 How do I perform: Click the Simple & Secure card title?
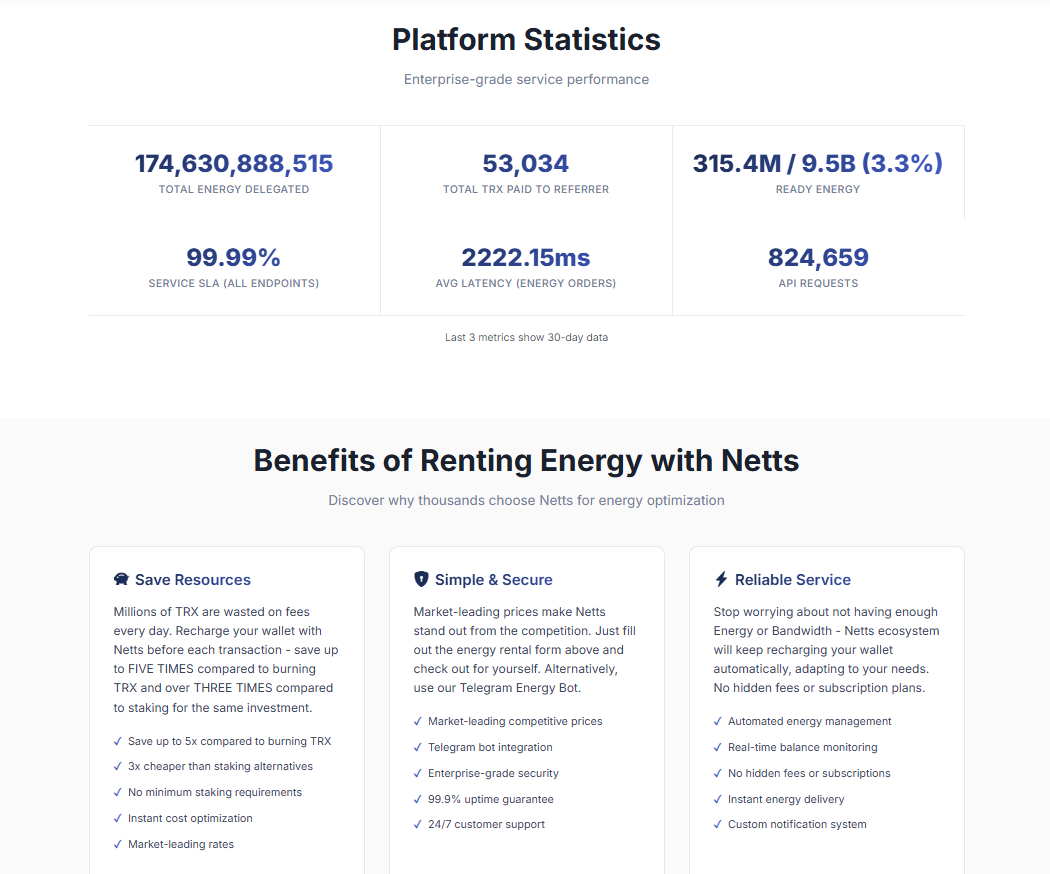(x=493, y=580)
